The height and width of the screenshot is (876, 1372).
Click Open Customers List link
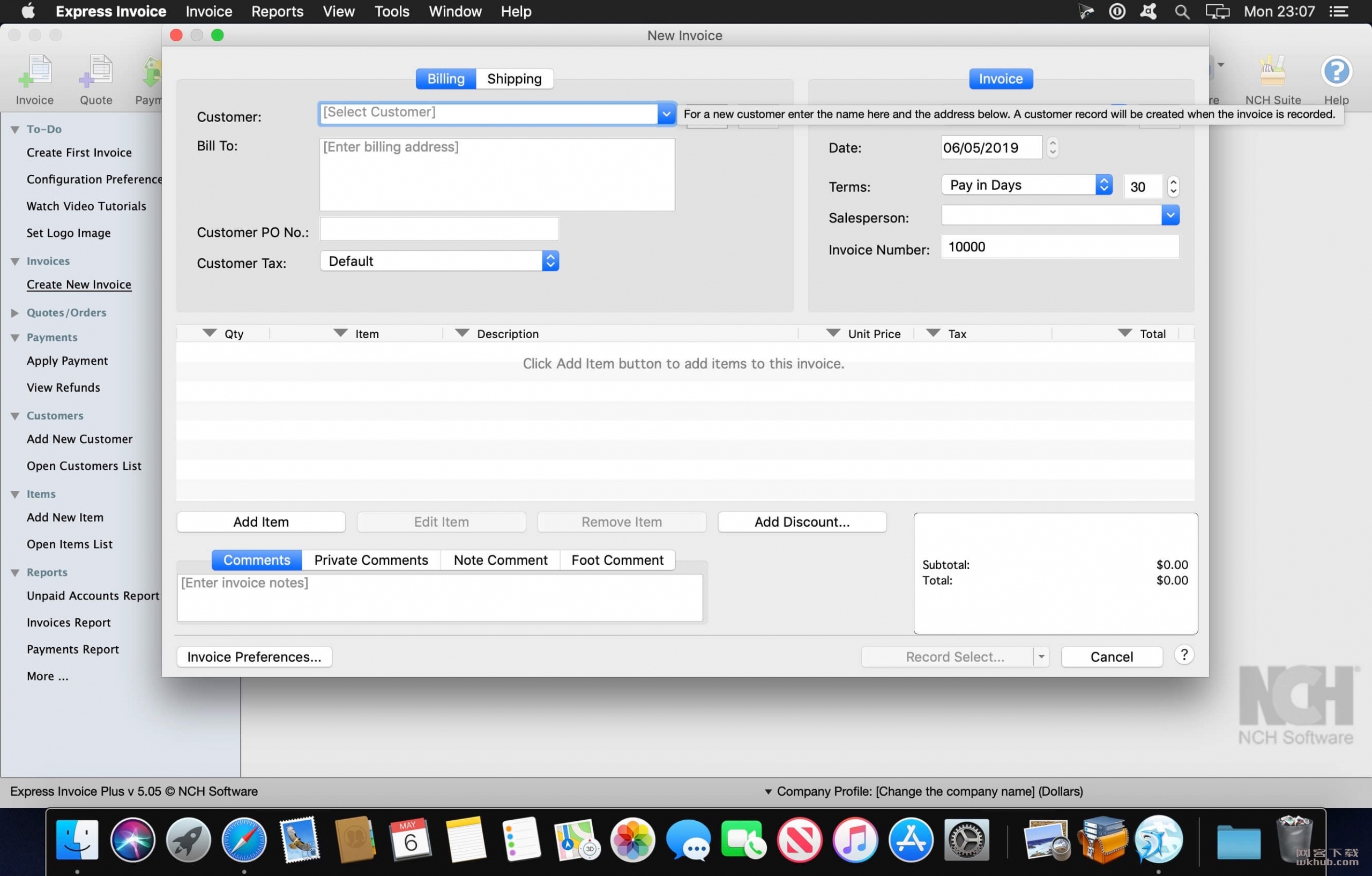tap(84, 466)
